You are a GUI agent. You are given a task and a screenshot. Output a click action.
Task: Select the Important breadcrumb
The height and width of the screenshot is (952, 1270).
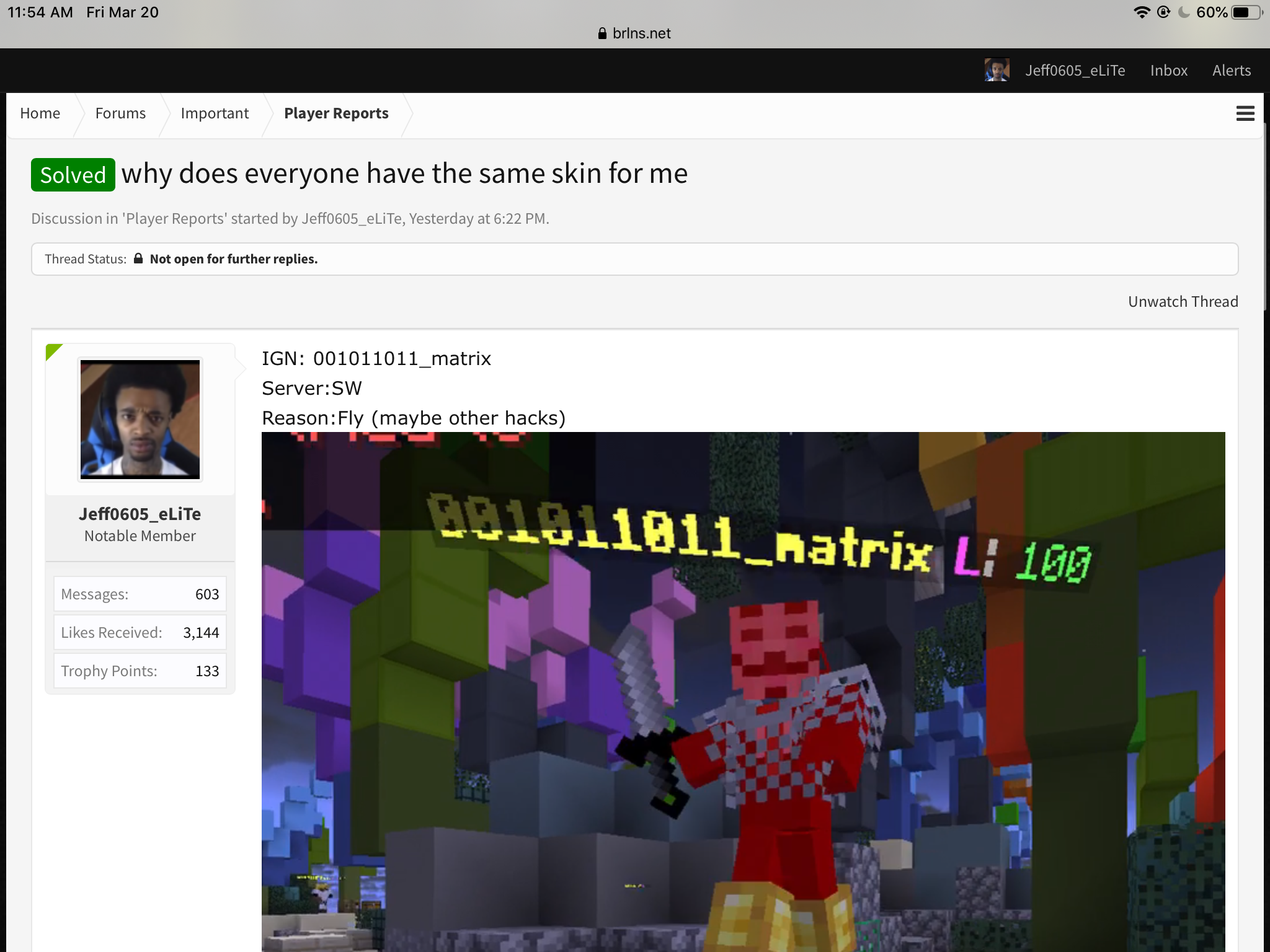click(x=215, y=113)
